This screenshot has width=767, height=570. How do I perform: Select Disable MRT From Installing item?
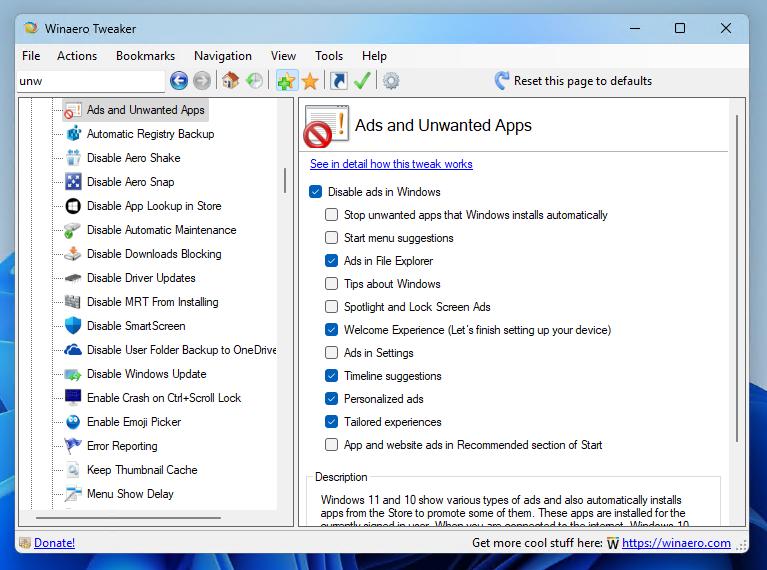coord(153,301)
